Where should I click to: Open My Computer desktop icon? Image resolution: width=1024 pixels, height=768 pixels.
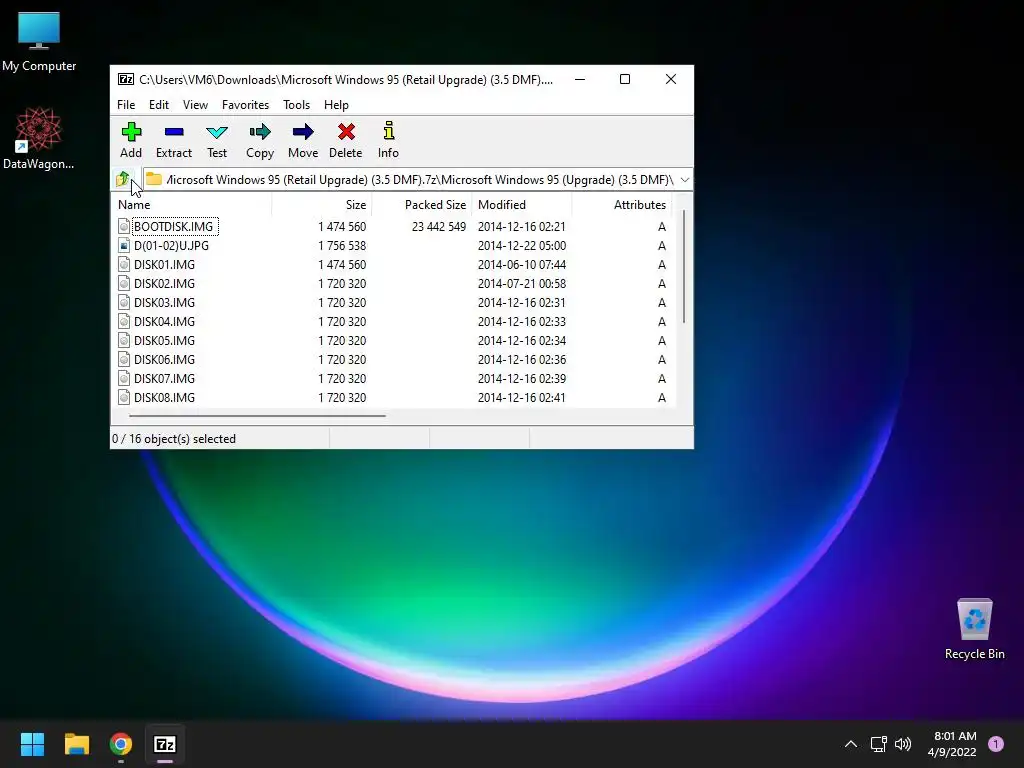pos(39,41)
